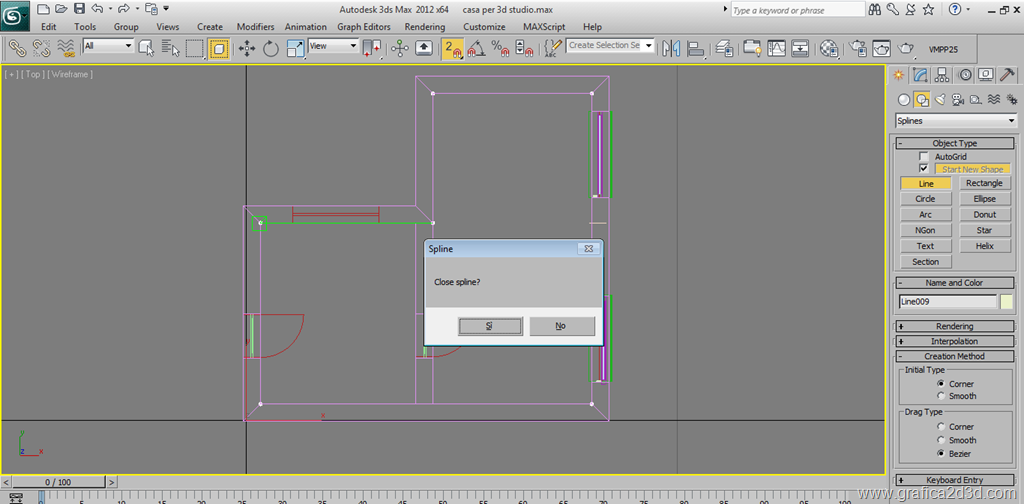The height and width of the screenshot is (504, 1024).
Task: Open the Splines category dropdown
Action: tap(955, 121)
